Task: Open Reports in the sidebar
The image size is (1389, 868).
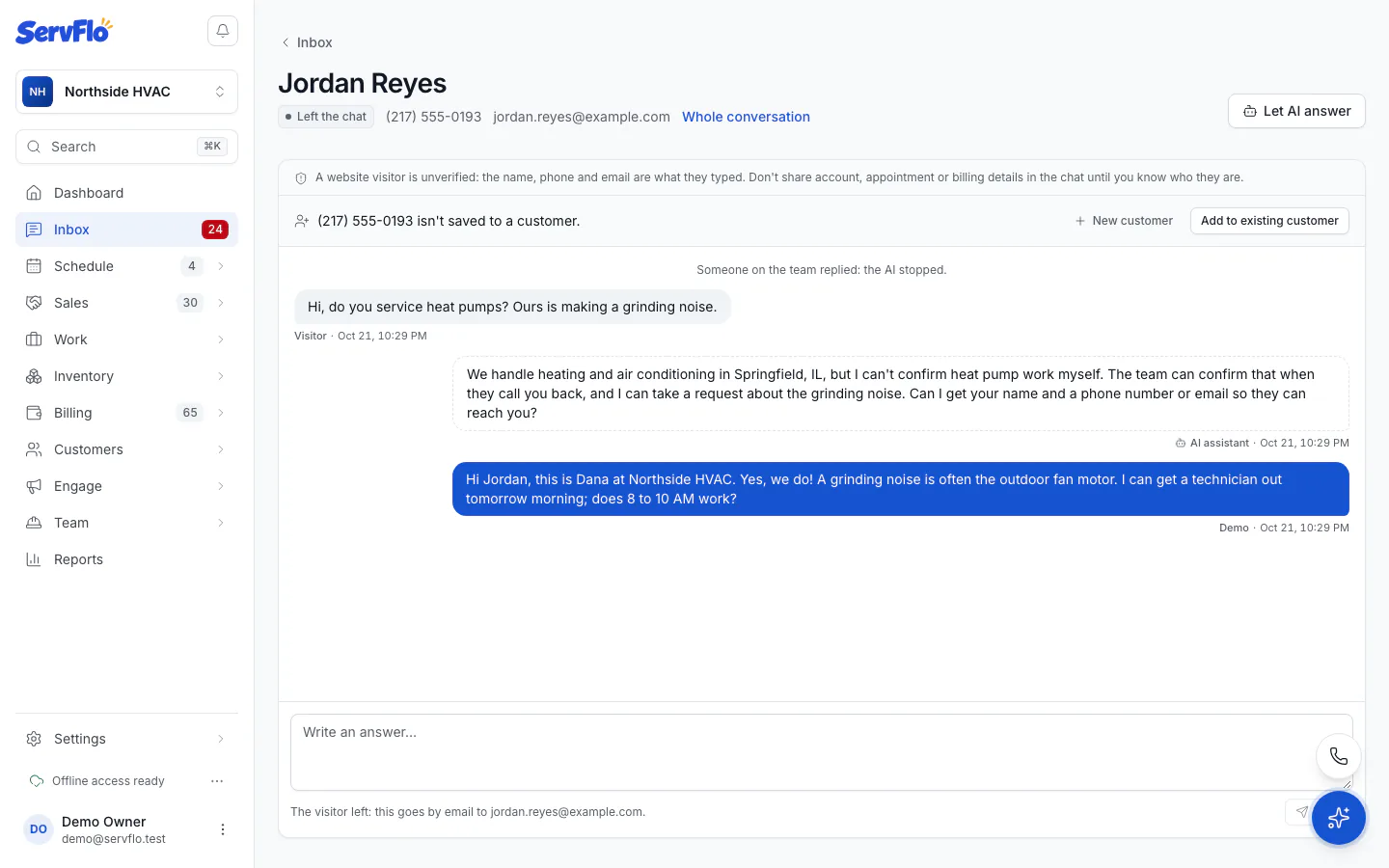Action: coord(126,559)
